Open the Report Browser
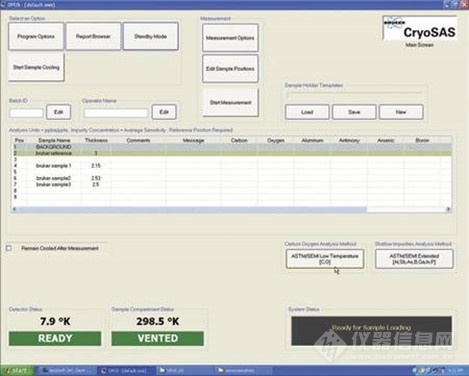Image resolution: width=469 pixels, height=376 pixels. (x=93, y=36)
